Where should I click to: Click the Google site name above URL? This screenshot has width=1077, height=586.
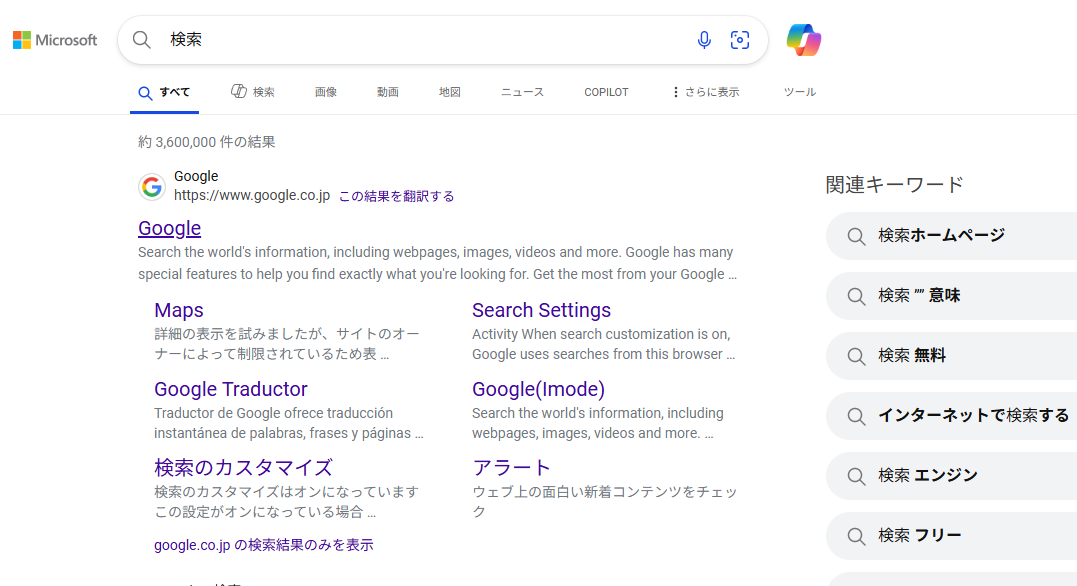(196, 177)
